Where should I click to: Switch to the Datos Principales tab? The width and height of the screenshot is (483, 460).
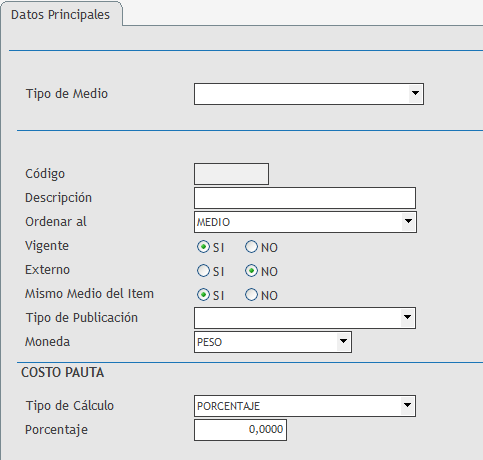(x=61, y=15)
